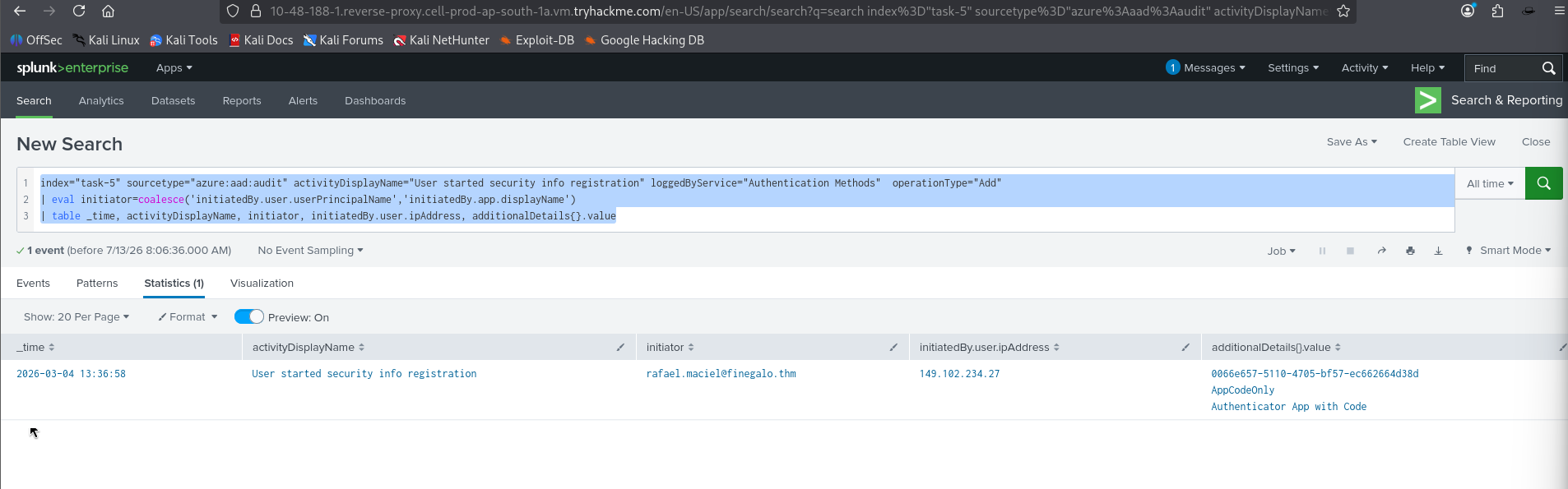Click Create Table View link
The image size is (1568, 489).
point(1449,142)
